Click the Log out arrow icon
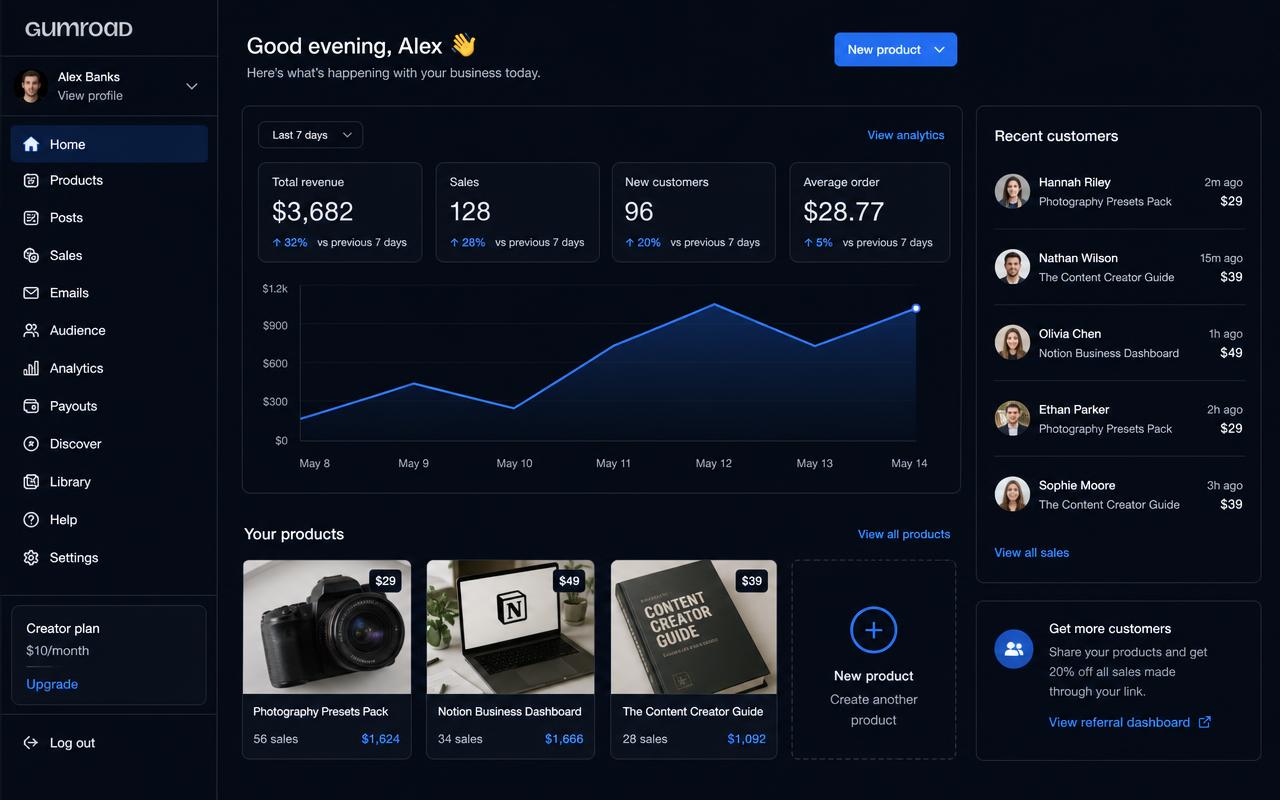 click(x=31, y=743)
